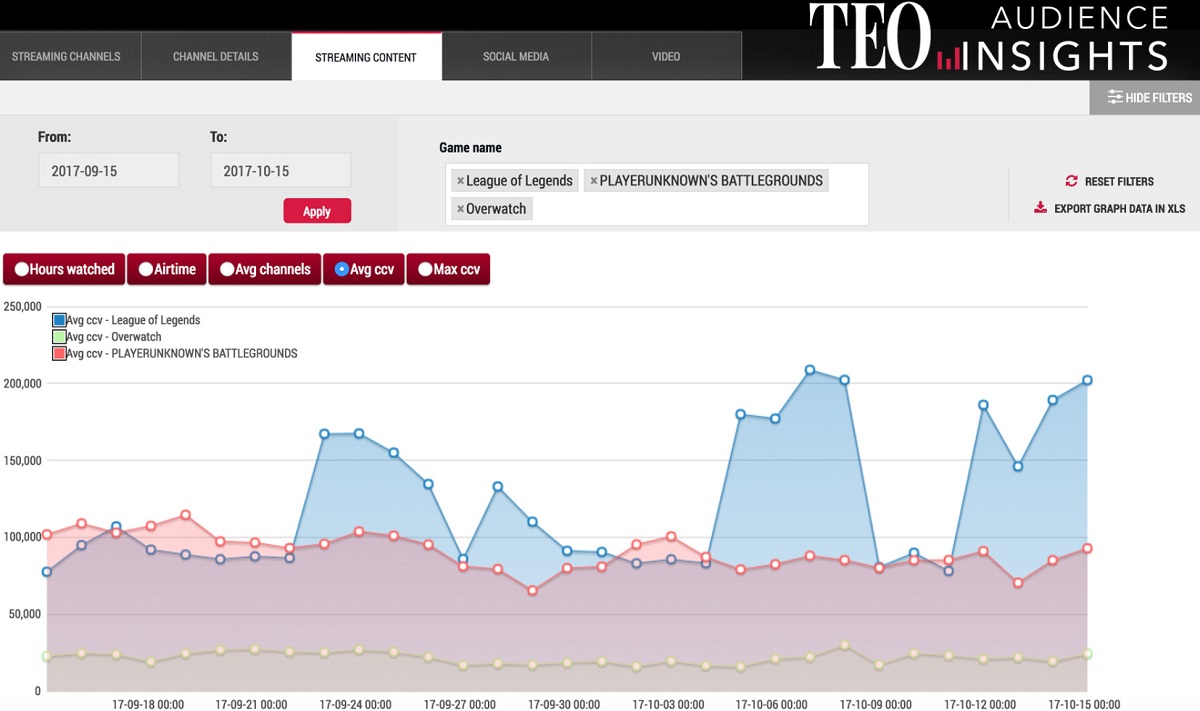Image resolution: width=1200 pixels, height=711 pixels.
Task: Click 'Avg ccv - Overwatch' legend label
Action: click(x=114, y=337)
